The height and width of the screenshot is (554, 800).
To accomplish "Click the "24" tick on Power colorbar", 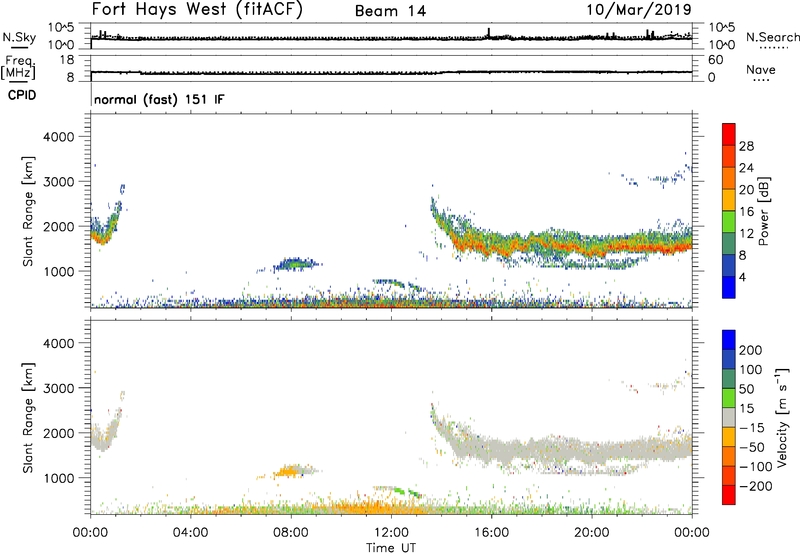I will pyautogui.click(x=746, y=168).
